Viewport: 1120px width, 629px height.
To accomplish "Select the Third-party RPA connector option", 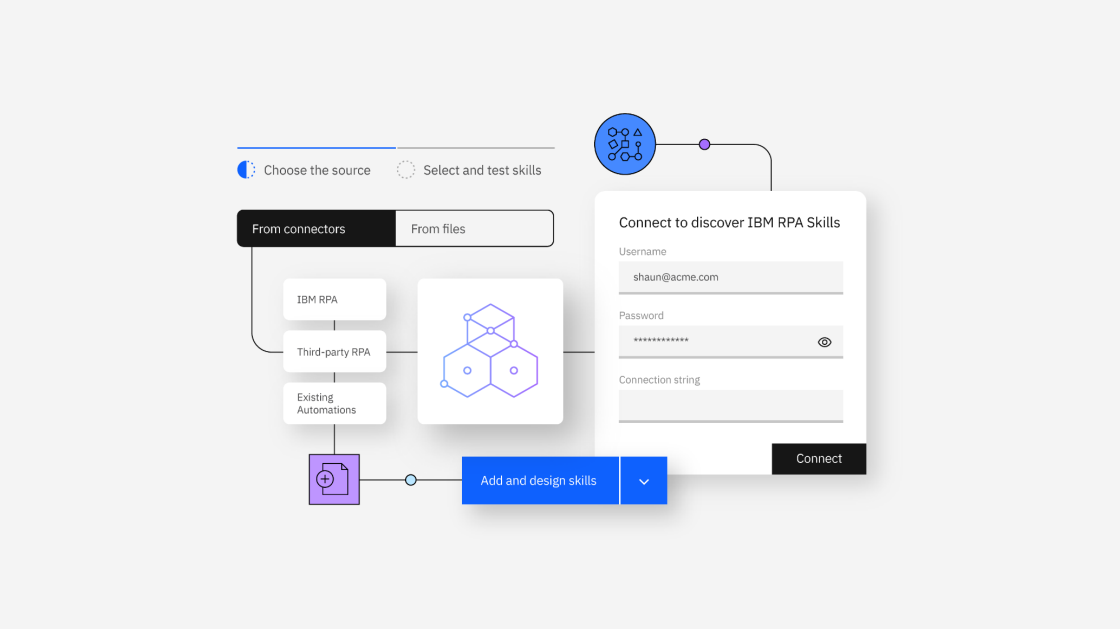I will click(334, 351).
